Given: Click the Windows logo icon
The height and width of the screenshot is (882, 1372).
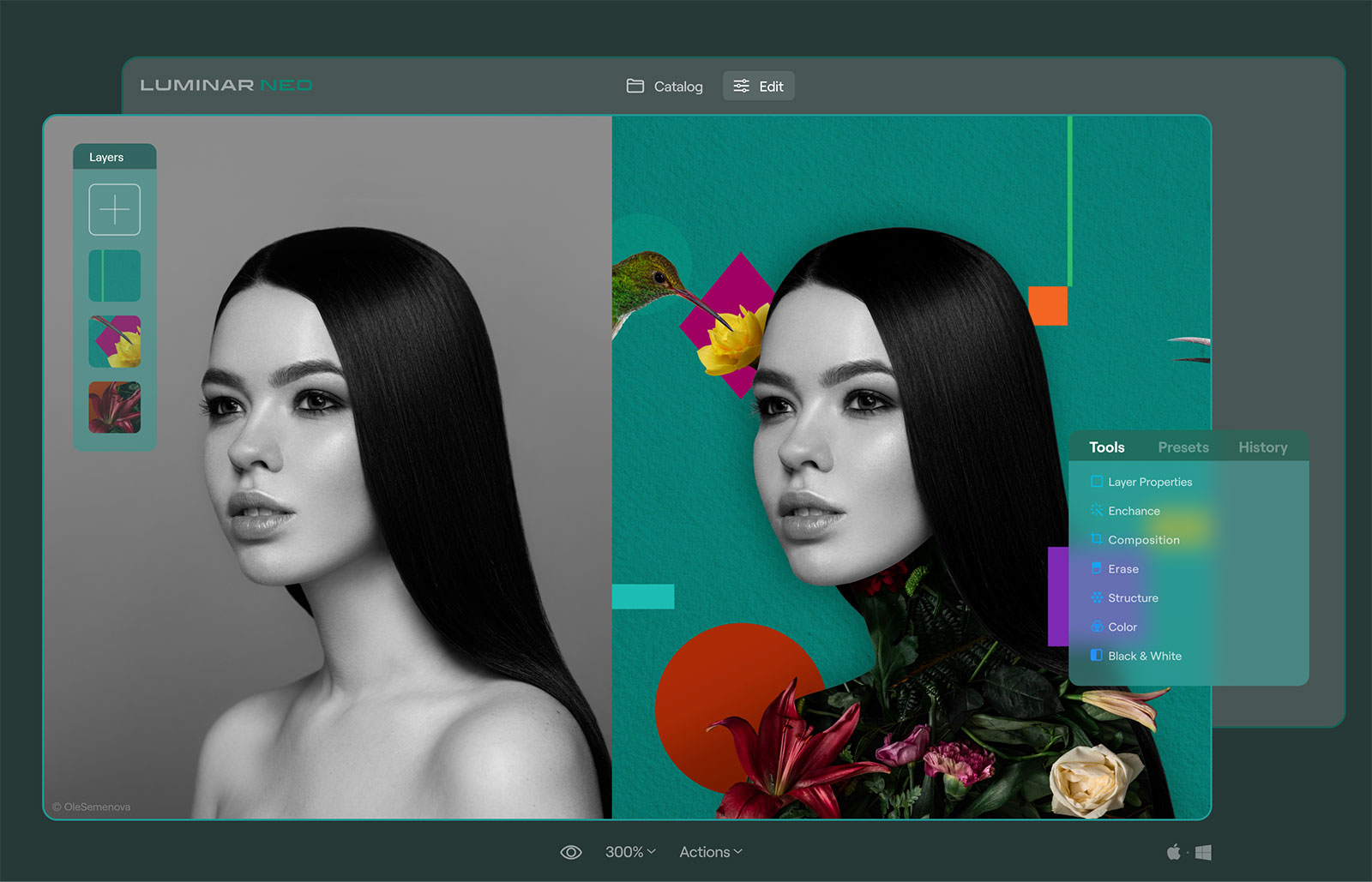Looking at the screenshot, I should (x=1203, y=852).
